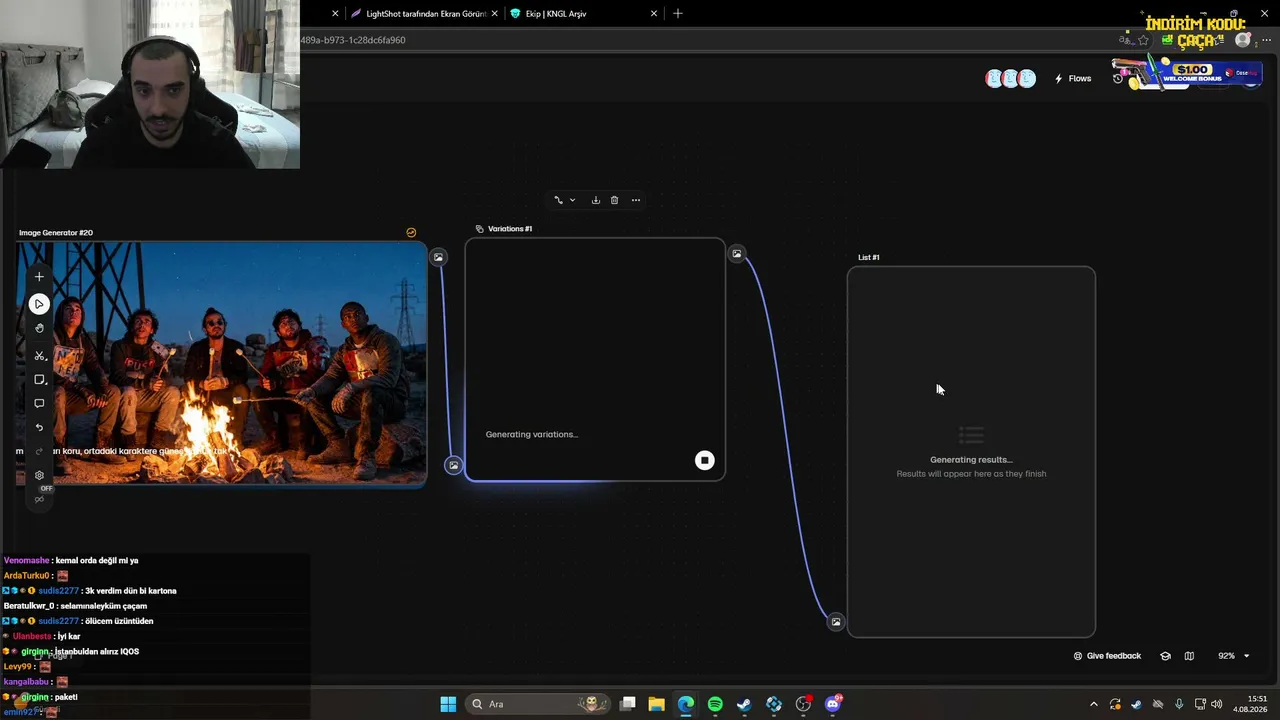Open the Windows Start menu

pyautogui.click(x=448, y=704)
